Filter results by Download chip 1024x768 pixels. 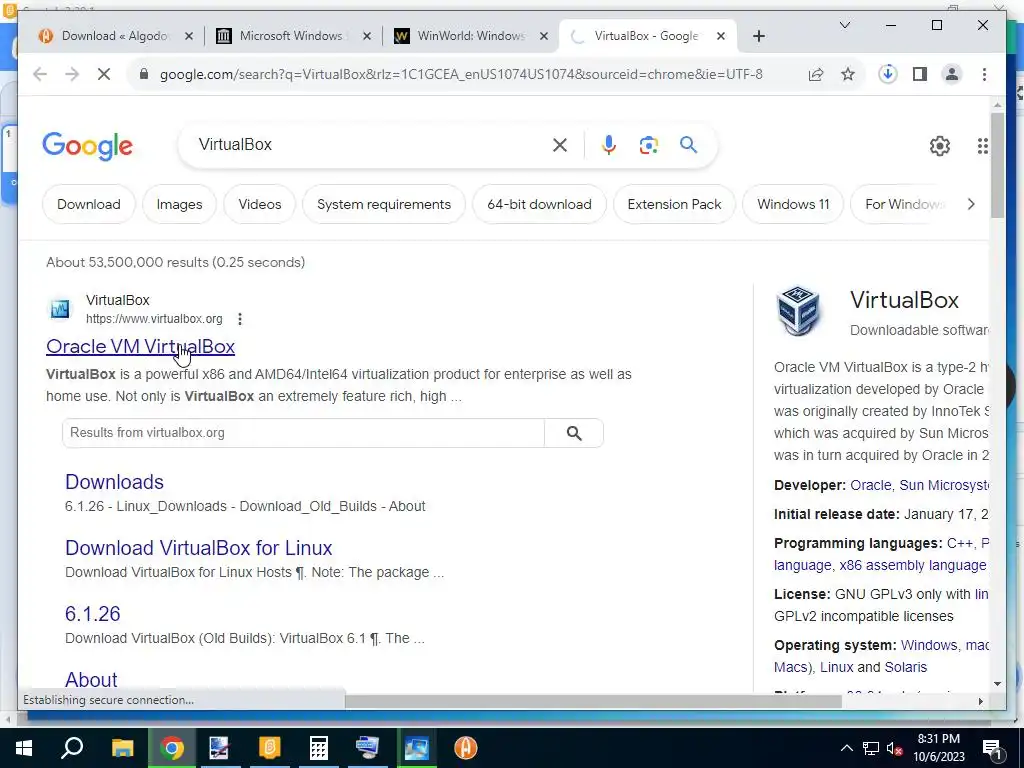click(x=89, y=204)
